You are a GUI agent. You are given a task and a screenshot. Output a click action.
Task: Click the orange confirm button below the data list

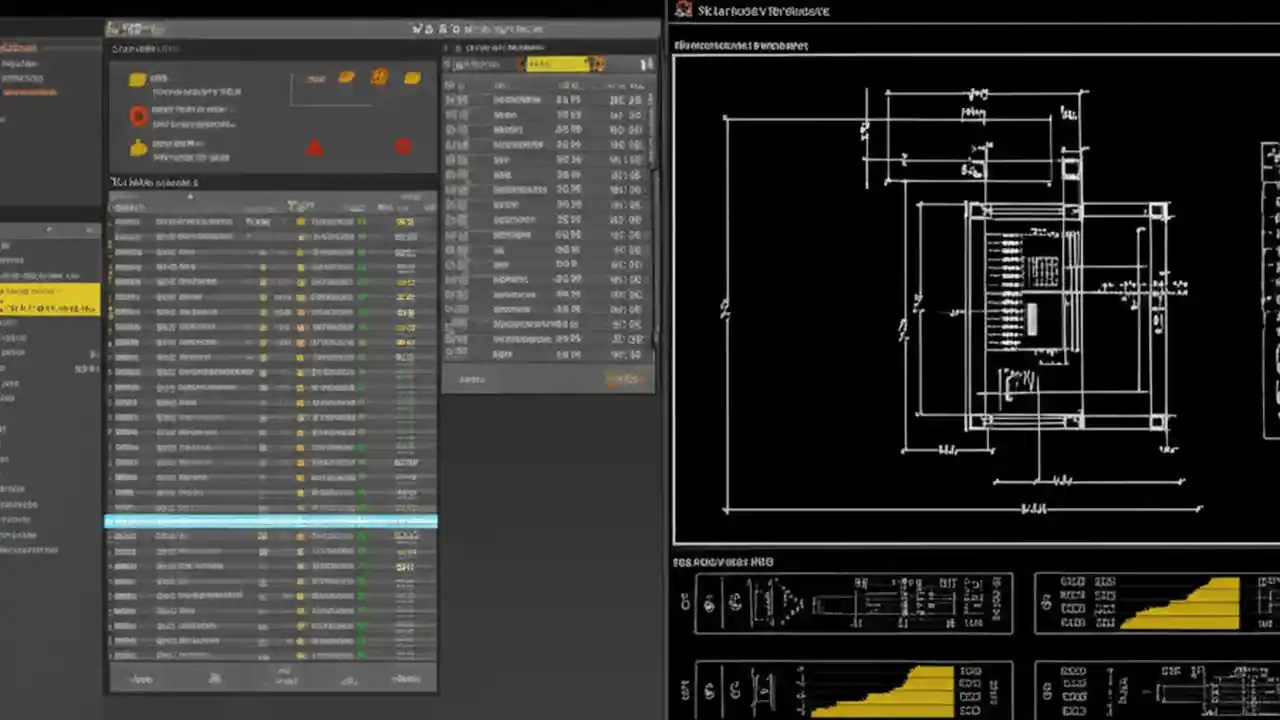tap(624, 379)
